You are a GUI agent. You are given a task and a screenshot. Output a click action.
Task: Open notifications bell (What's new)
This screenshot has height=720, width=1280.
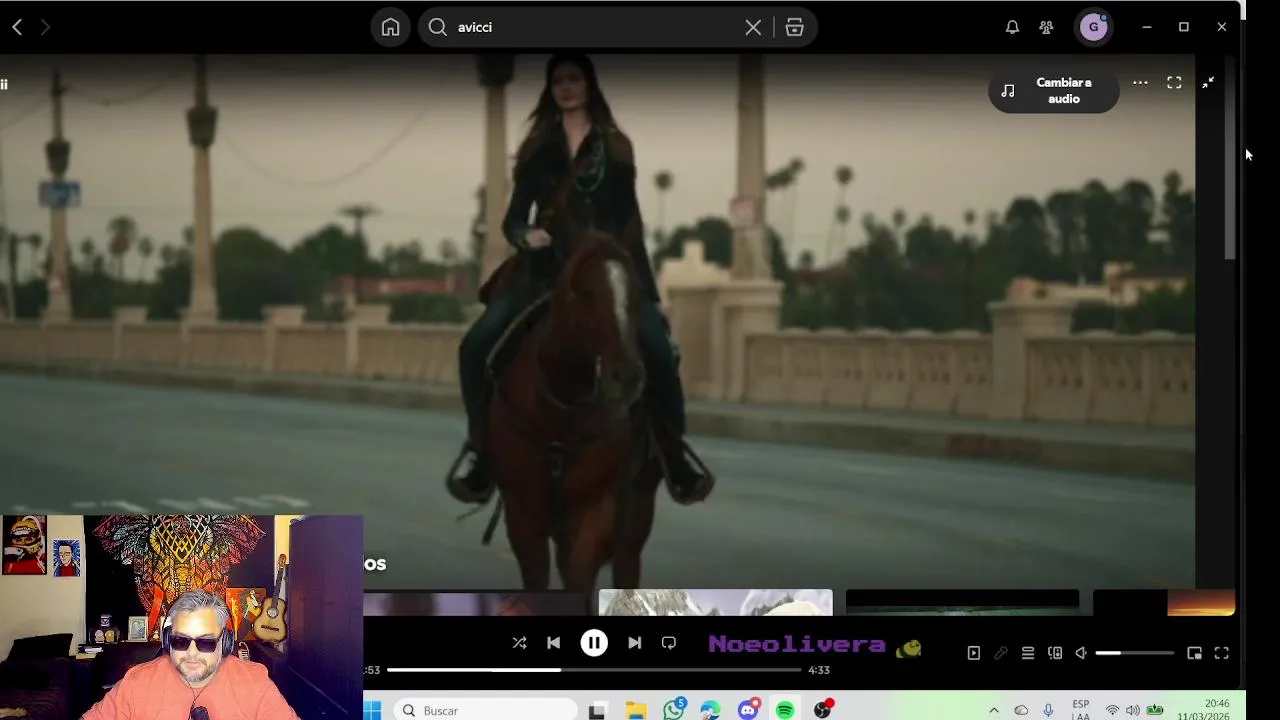(x=1012, y=28)
